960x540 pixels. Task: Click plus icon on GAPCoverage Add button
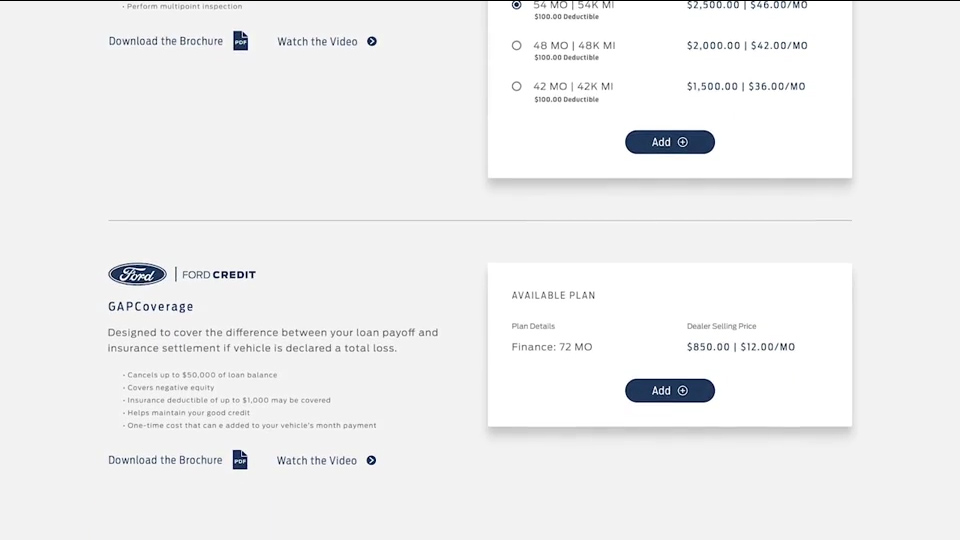(683, 391)
